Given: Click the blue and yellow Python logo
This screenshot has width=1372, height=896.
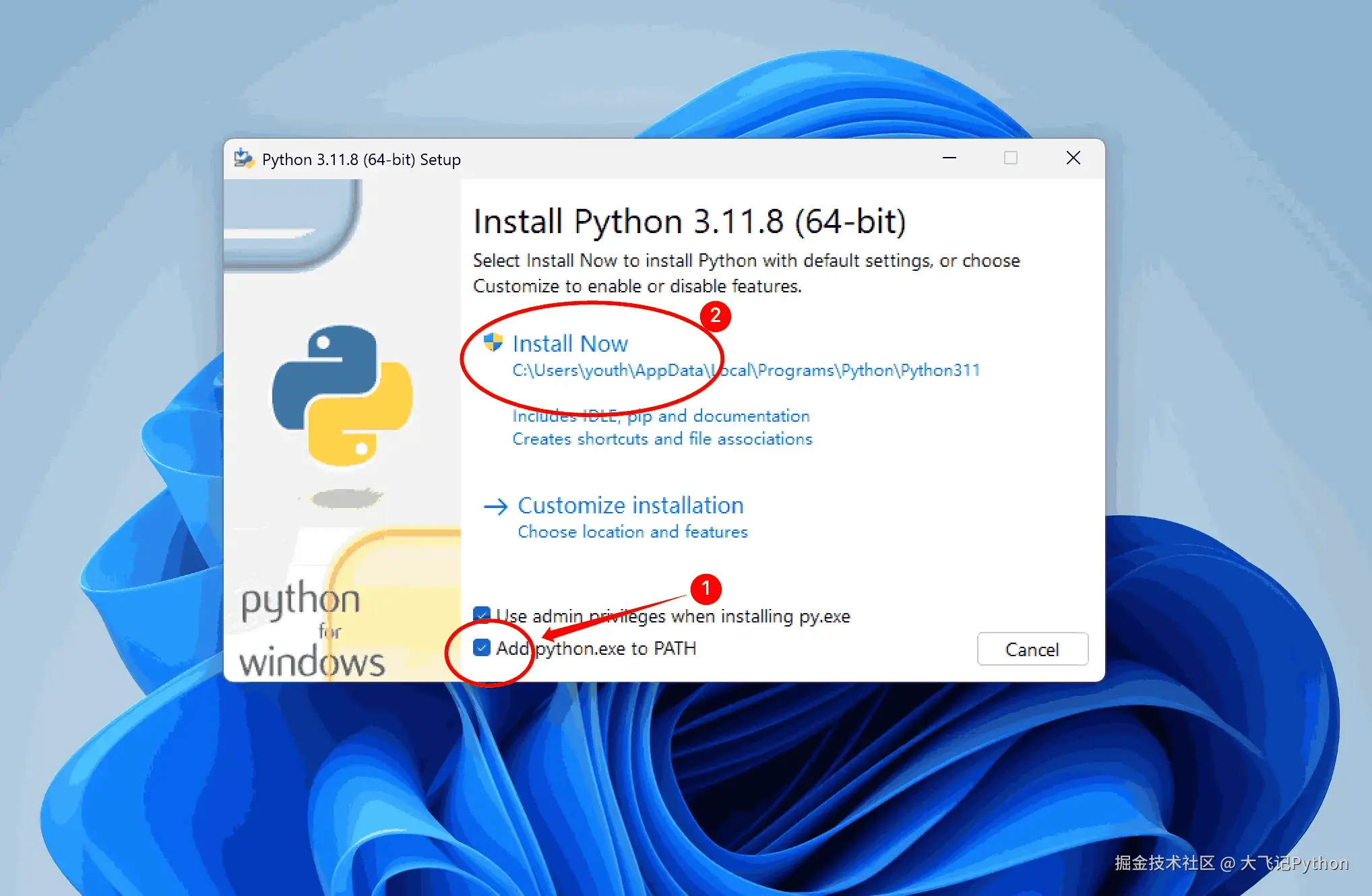Looking at the screenshot, I should click(342, 395).
